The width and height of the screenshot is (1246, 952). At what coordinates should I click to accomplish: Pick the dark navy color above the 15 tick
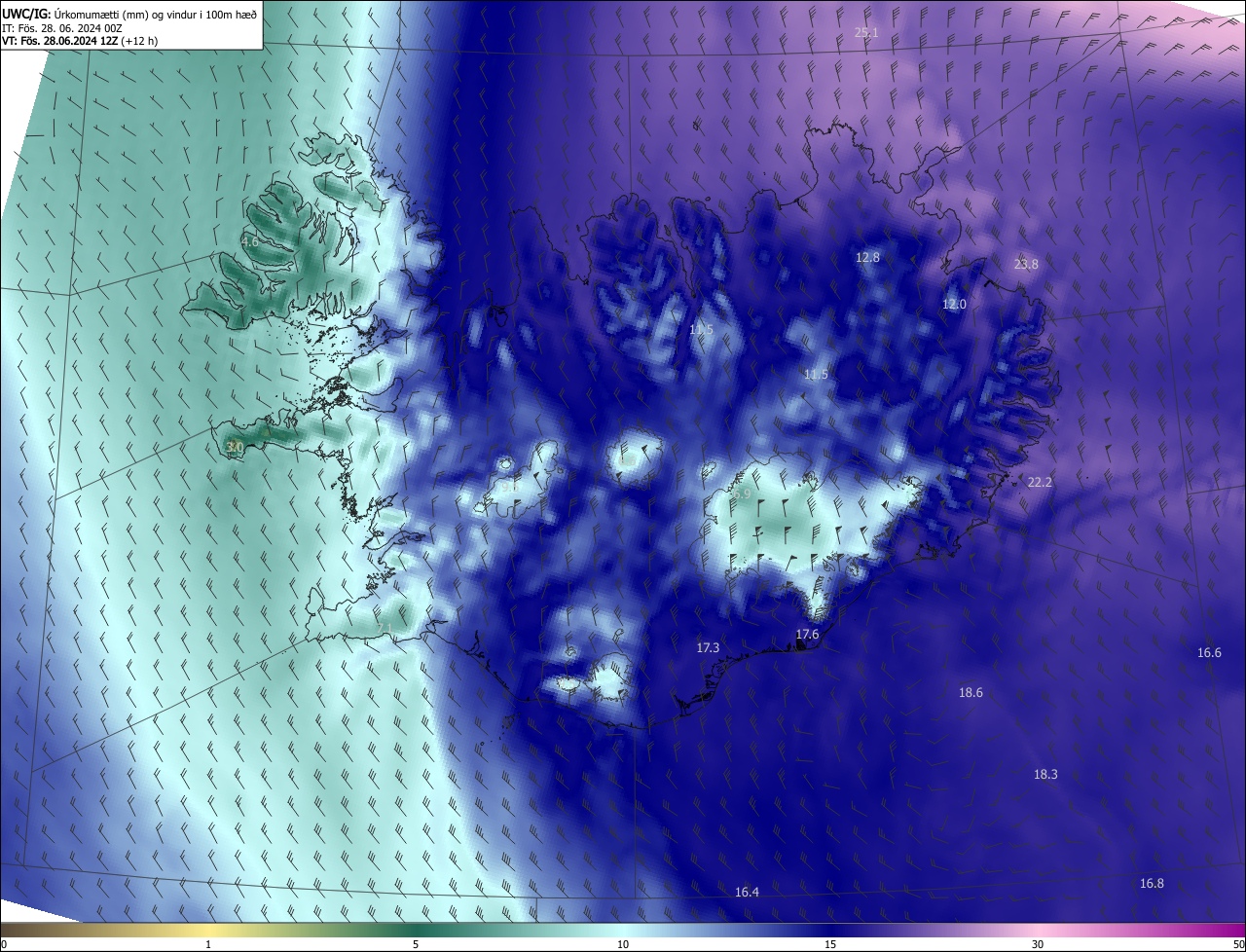click(x=830, y=930)
